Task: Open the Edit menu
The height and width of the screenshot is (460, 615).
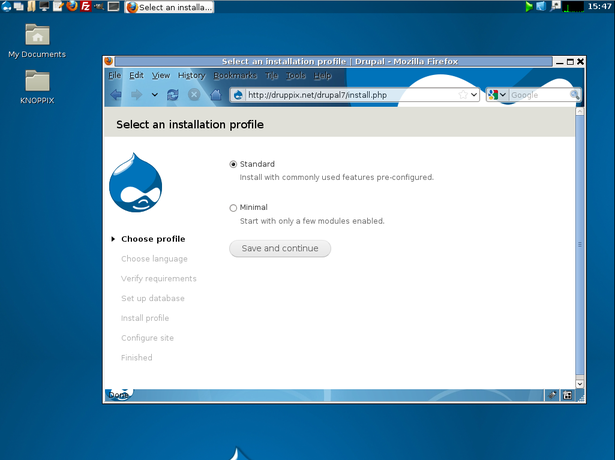Action: click(x=136, y=75)
